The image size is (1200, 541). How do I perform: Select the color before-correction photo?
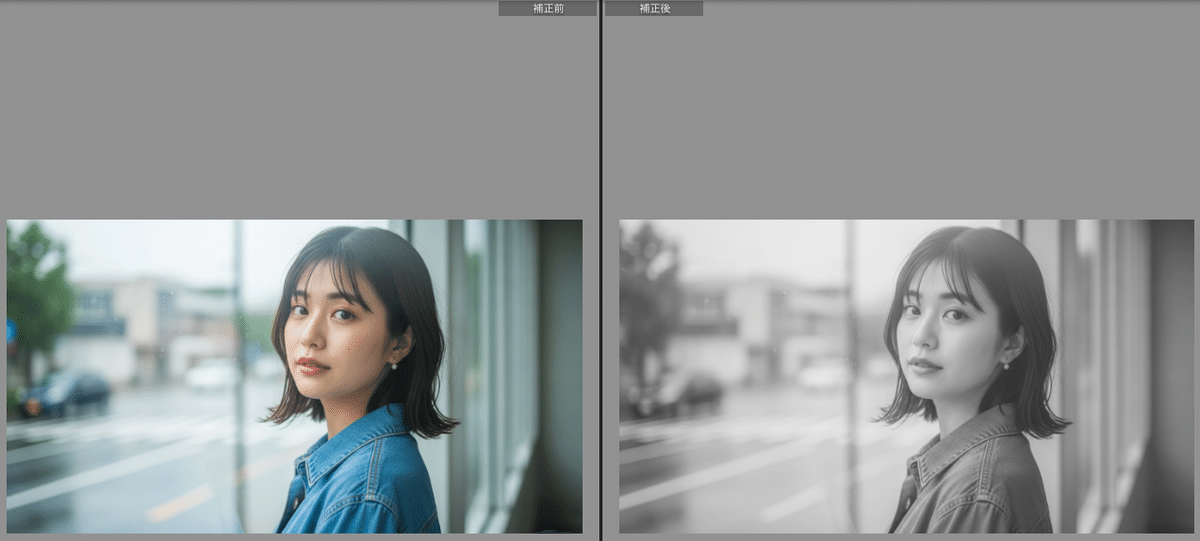pos(294,376)
